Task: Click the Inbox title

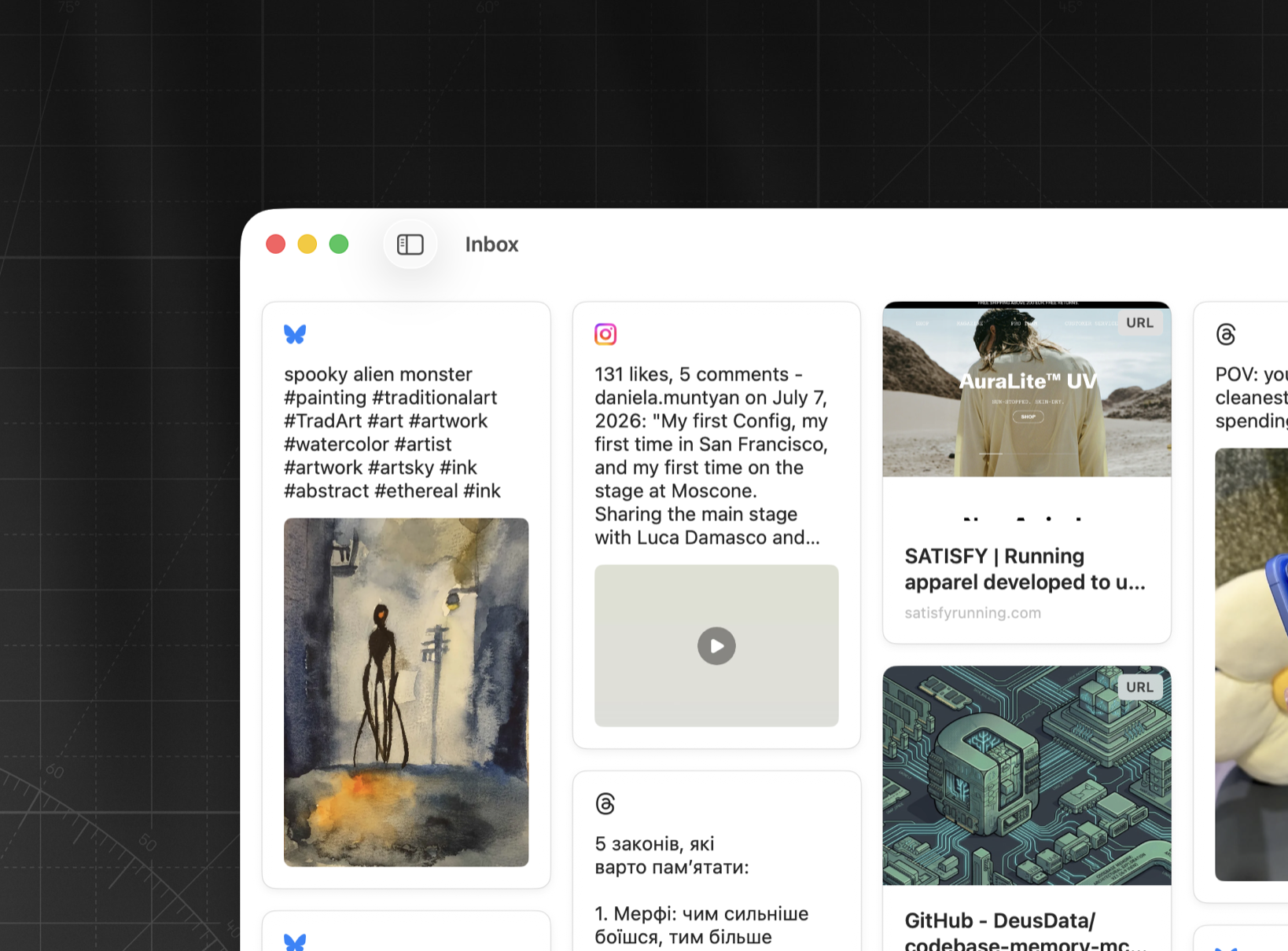Action: point(491,244)
